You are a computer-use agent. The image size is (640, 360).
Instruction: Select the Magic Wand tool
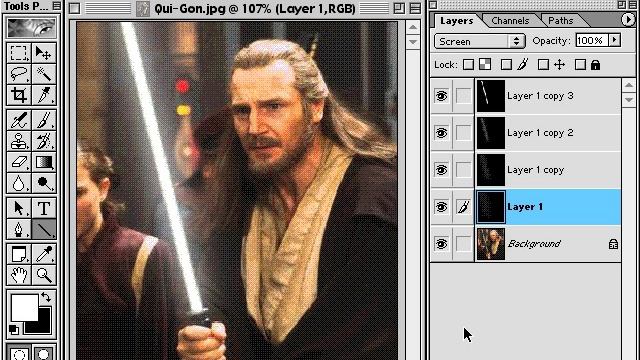click(44, 74)
